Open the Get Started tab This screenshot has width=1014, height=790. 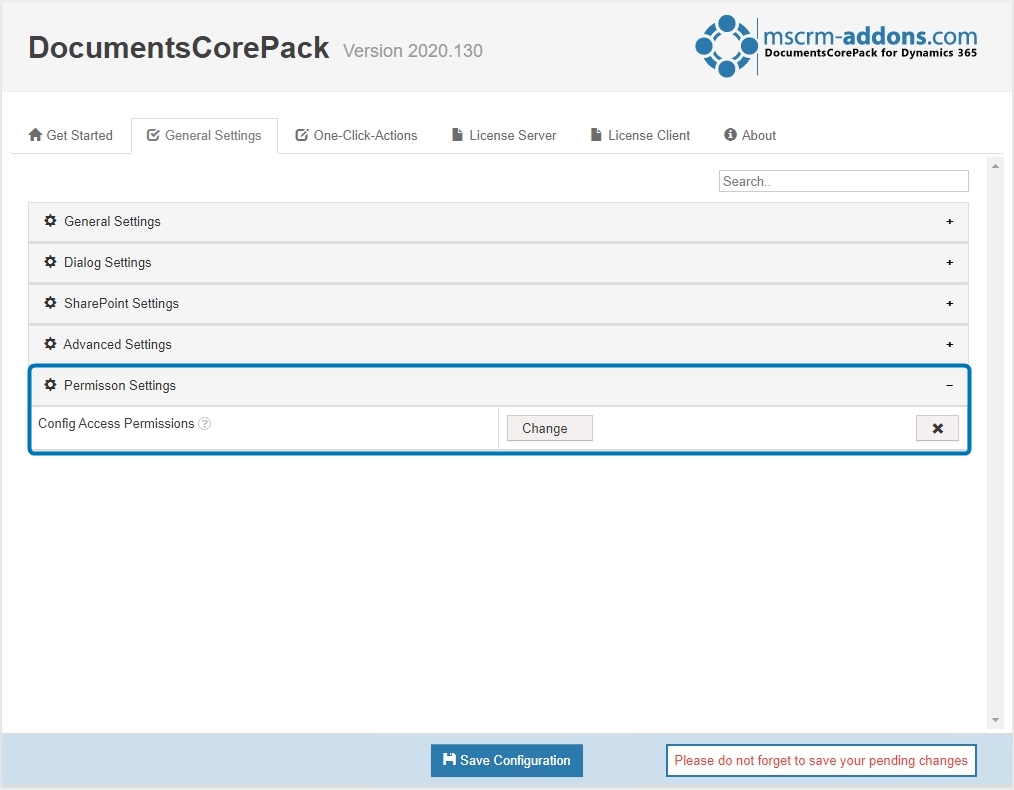(70, 135)
